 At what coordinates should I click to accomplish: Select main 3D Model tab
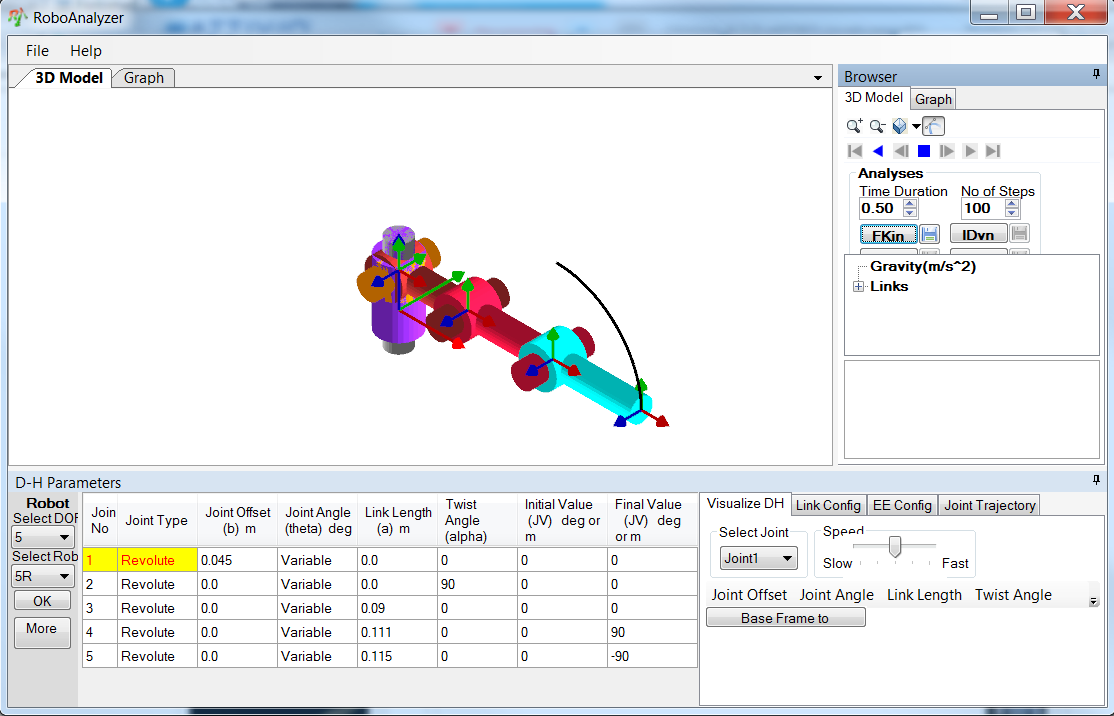69,77
